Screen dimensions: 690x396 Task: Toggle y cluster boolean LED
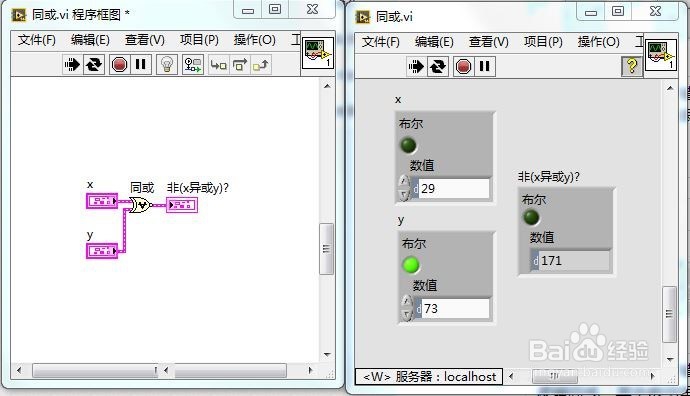411,265
